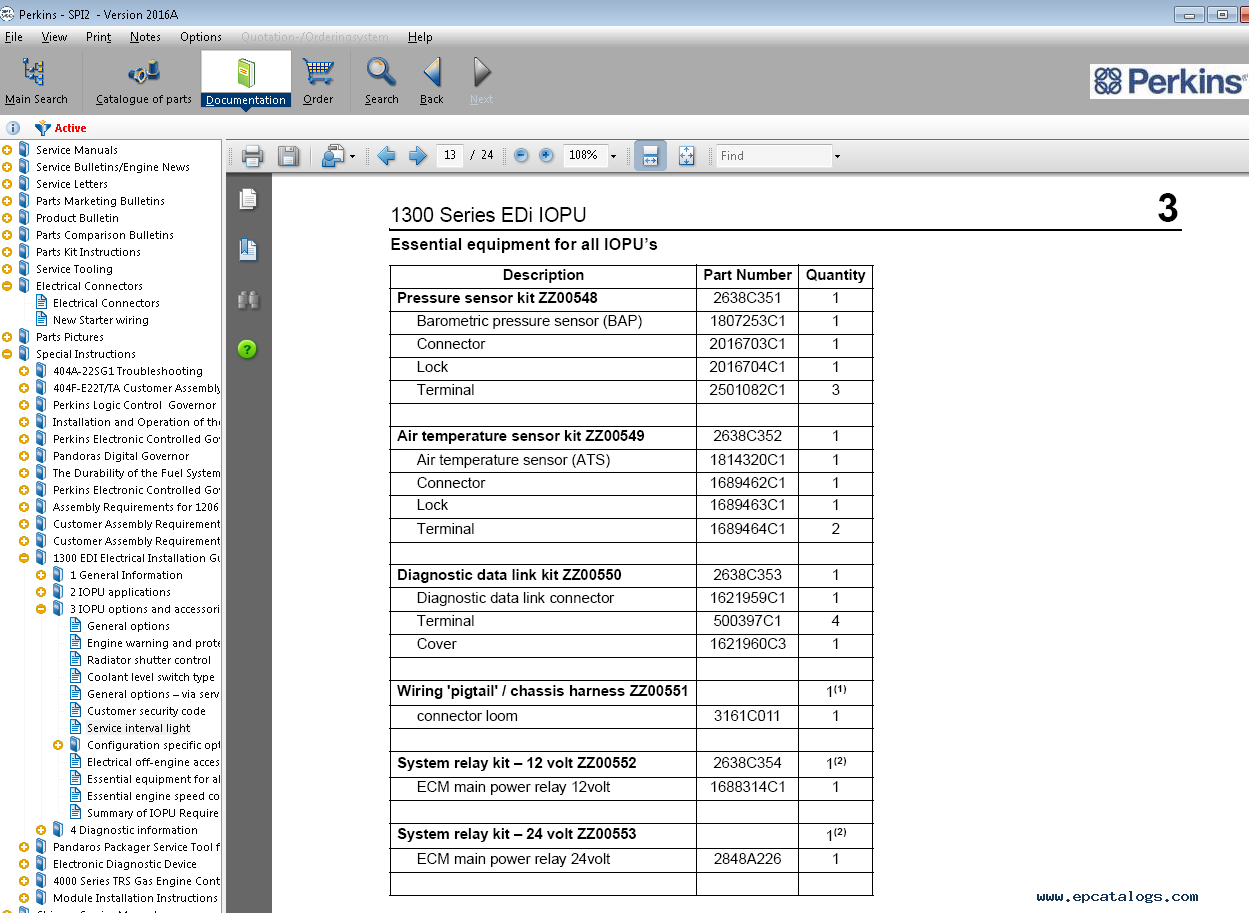Screen dimensions: 1249x913
Task: Collapse 3 IOPU options and accessories
Action: (41, 609)
